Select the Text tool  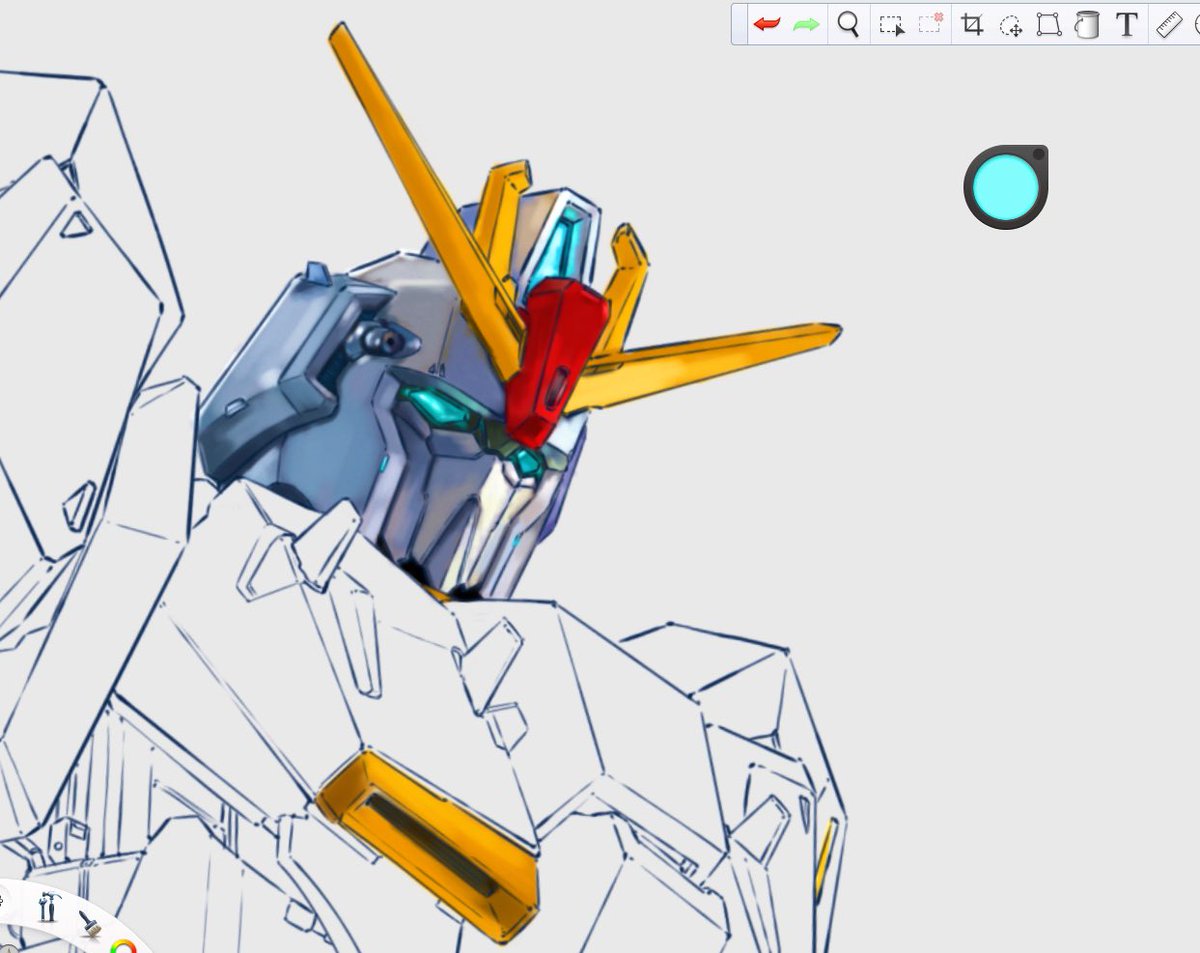coord(1127,24)
